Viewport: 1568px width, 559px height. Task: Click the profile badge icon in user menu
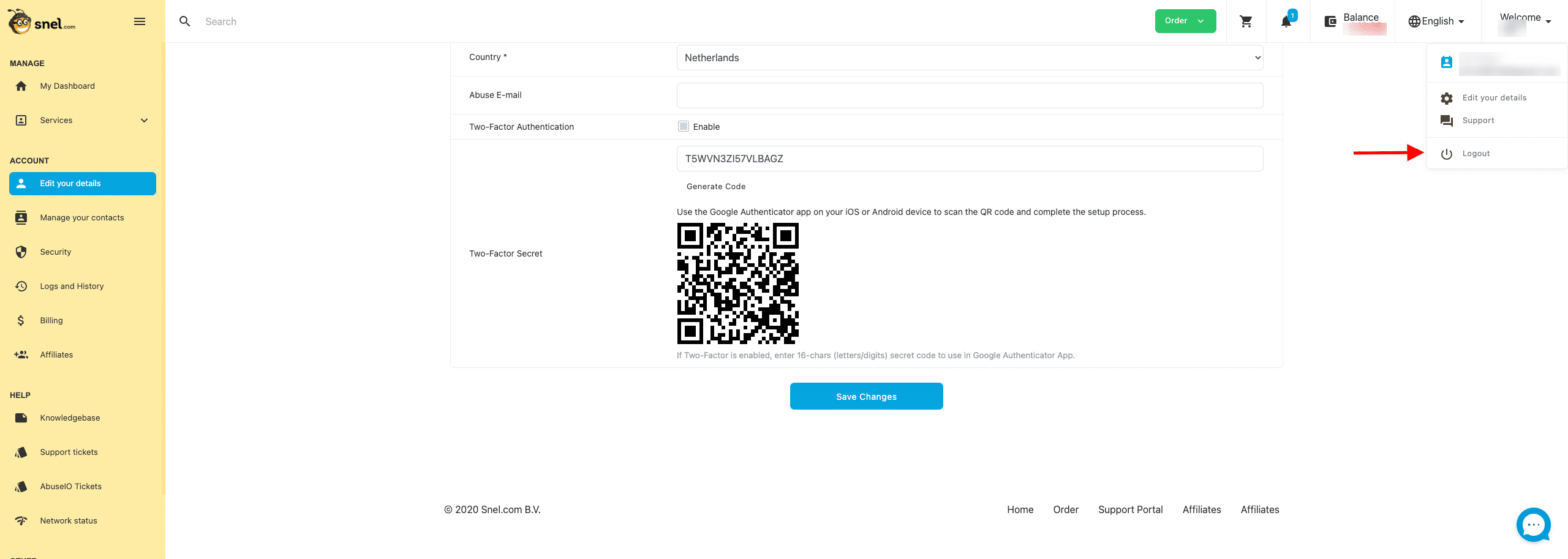[1447, 62]
